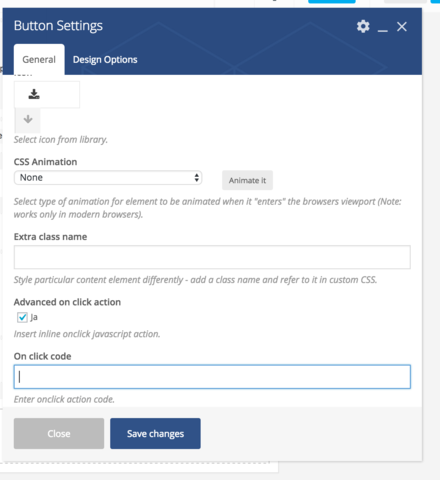The image size is (440, 480).
Task: Click the gray button above panel's corner
Action: (405, 1)
